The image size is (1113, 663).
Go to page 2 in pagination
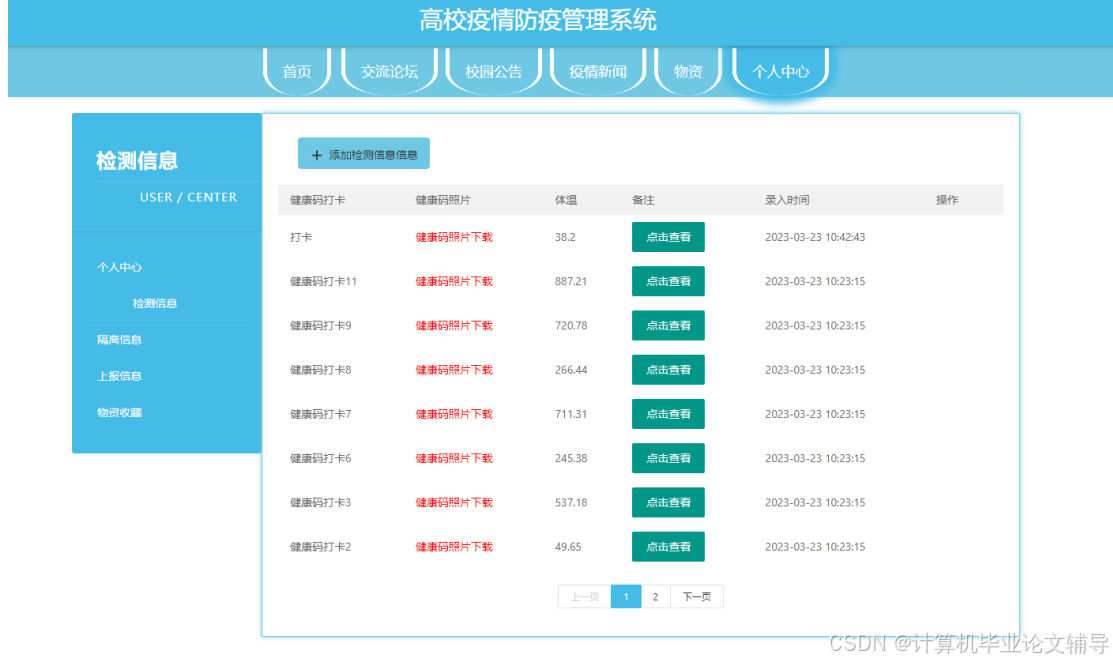click(655, 595)
